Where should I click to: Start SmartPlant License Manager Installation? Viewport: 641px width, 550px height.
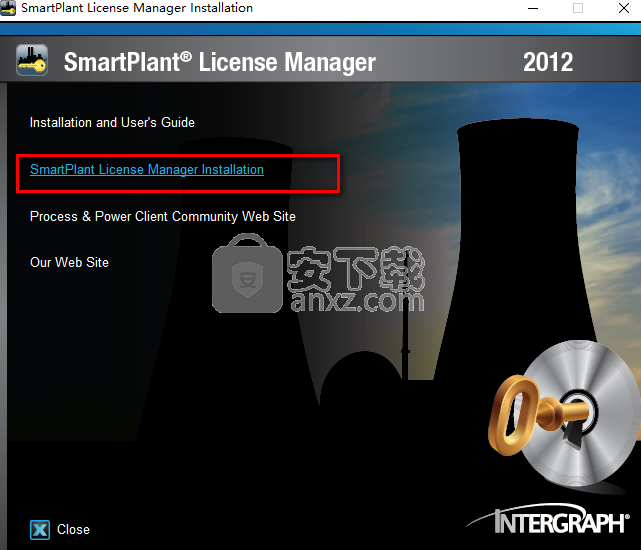coord(147,170)
